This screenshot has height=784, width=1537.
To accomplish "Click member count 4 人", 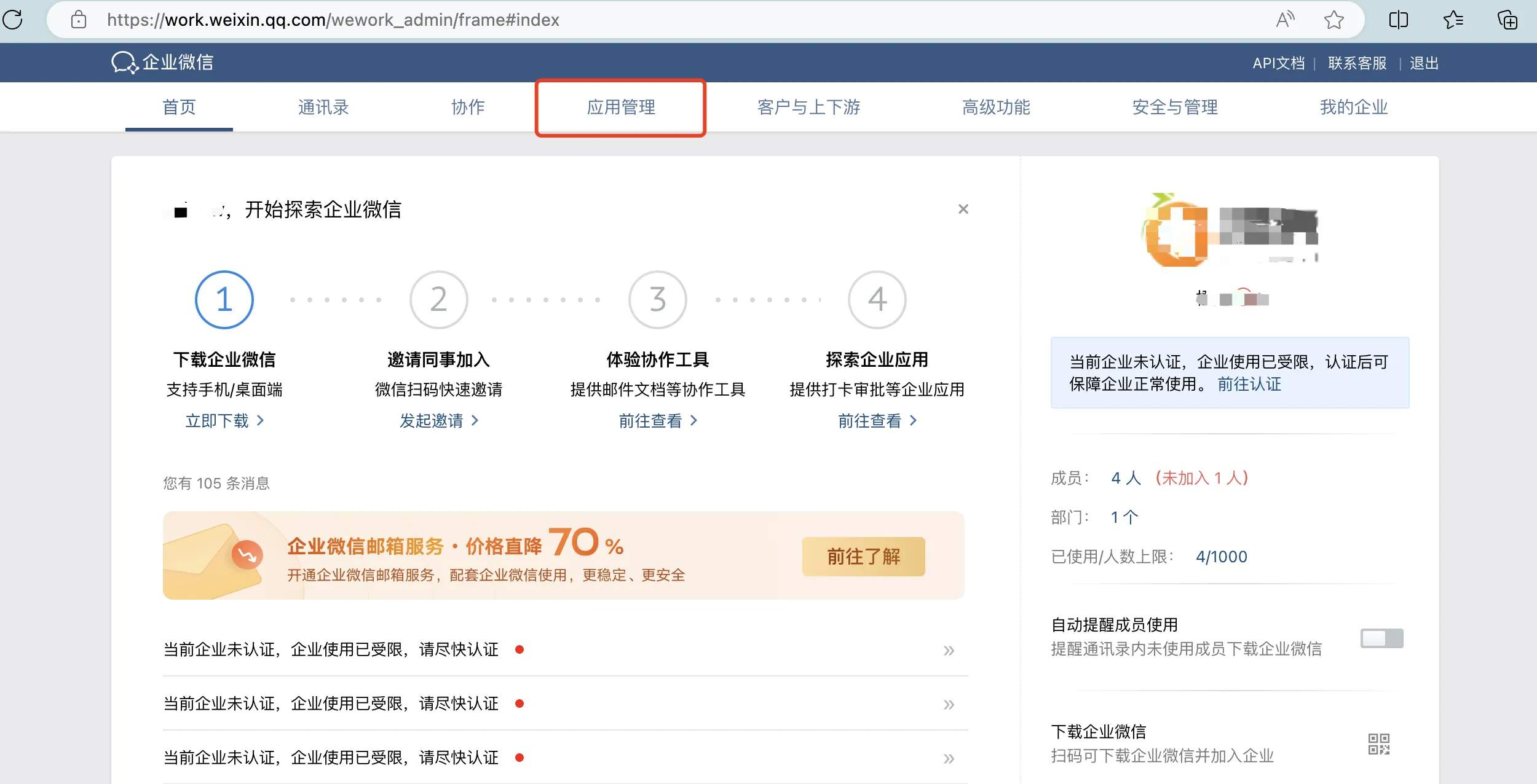I will point(1126,477).
